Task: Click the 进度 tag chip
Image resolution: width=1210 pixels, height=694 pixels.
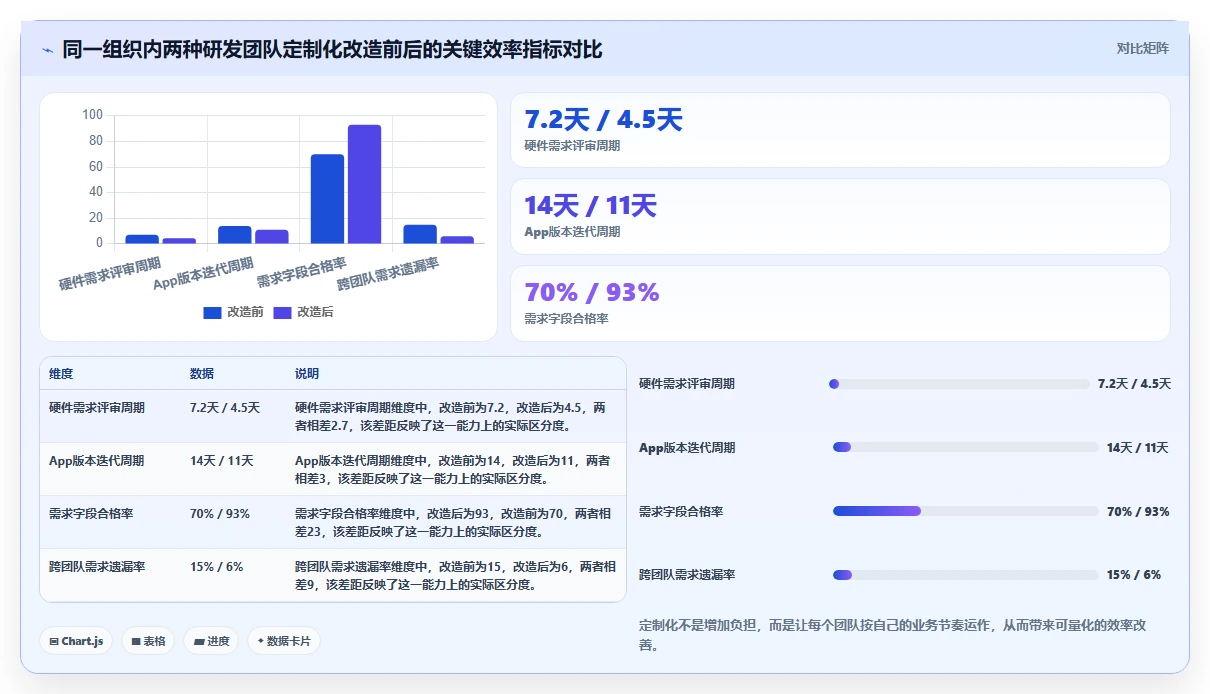Action: 211,641
